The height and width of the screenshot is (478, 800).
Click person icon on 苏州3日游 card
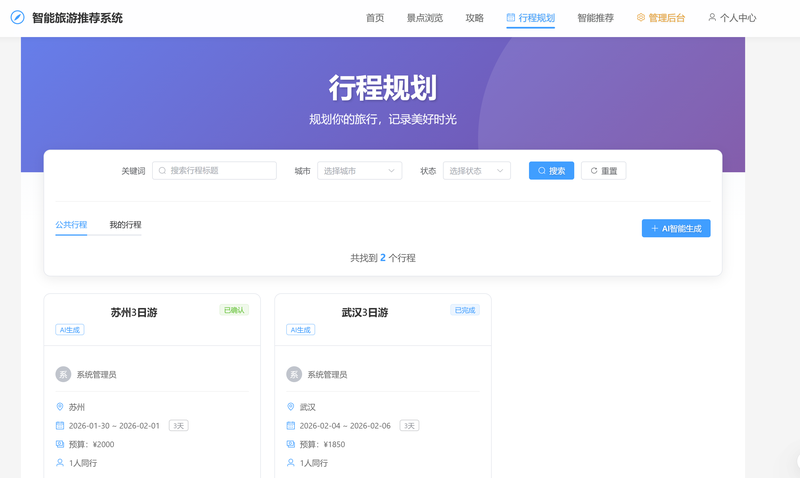(x=60, y=463)
